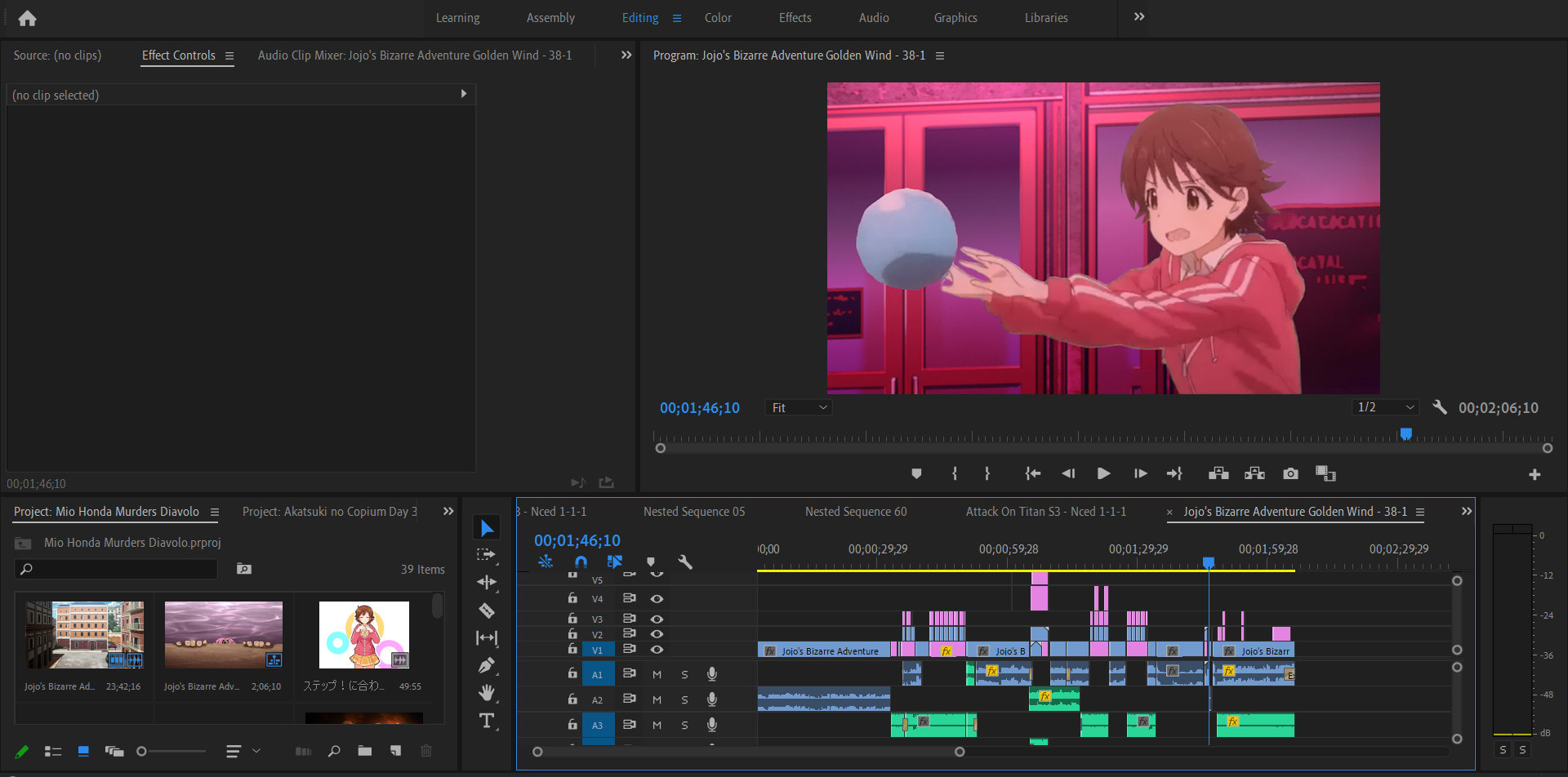Click the Project panel search field
The image size is (1568, 777).
(x=122, y=569)
